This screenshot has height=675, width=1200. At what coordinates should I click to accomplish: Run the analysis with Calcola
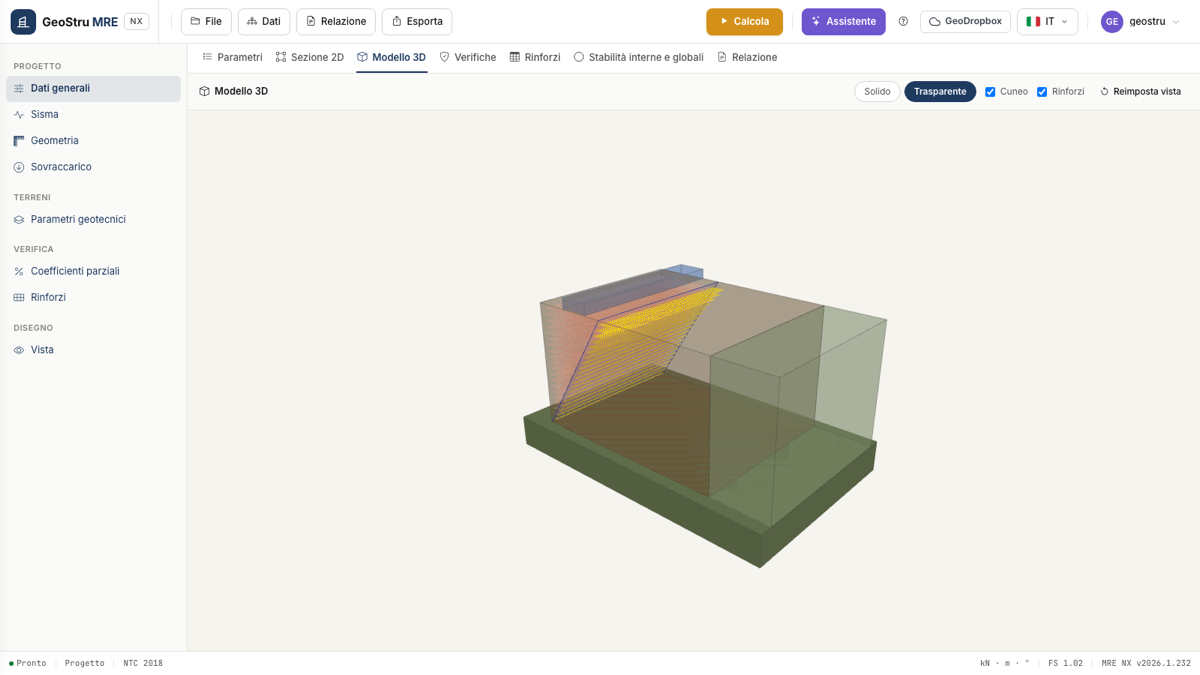tap(744, 21)
